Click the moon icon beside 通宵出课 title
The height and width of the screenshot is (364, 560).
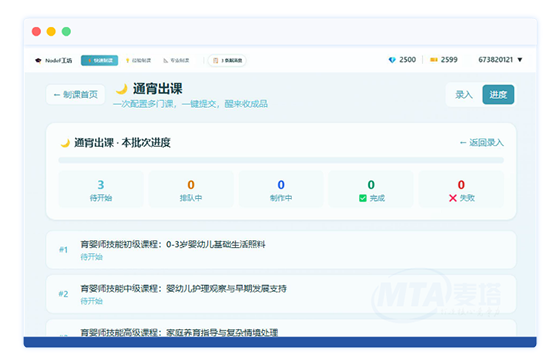pos(122,89)
